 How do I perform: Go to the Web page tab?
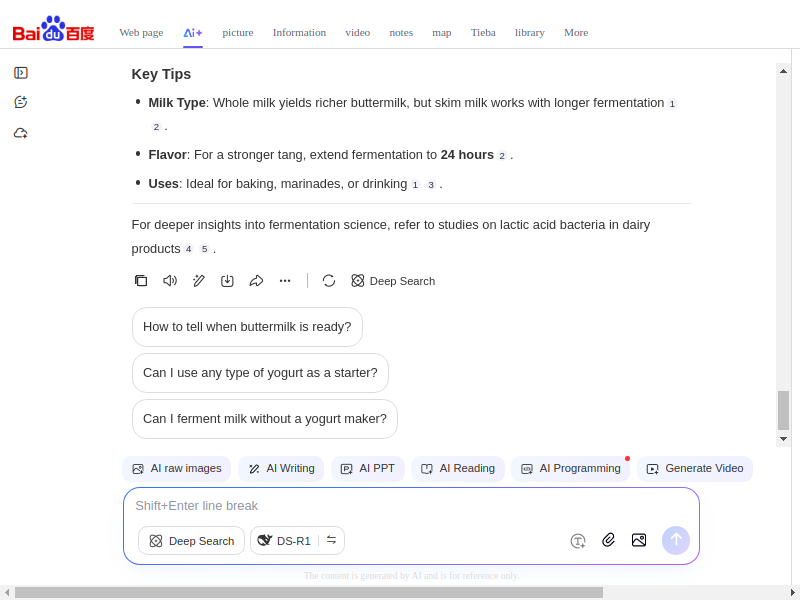point(141,32)
